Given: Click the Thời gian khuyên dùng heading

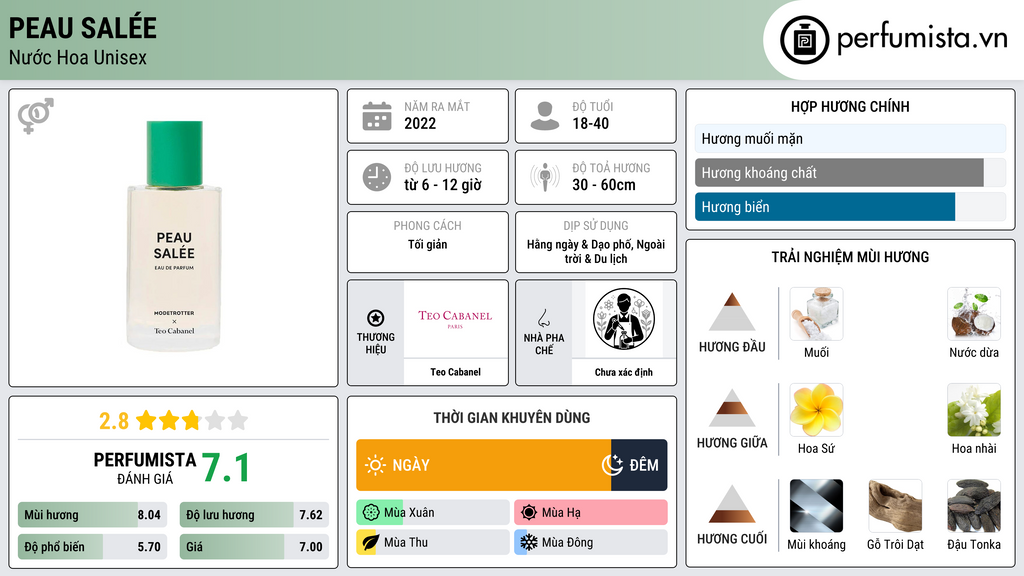Looking at the screenshot, I should [511, 418].
